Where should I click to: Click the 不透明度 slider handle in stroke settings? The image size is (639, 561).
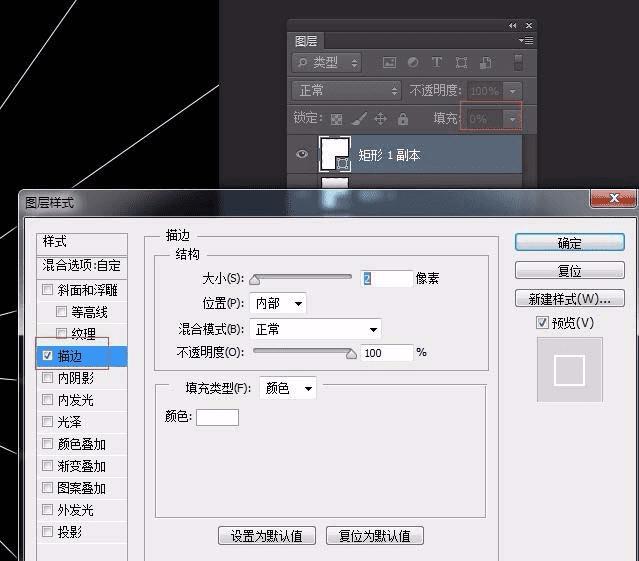351,354
